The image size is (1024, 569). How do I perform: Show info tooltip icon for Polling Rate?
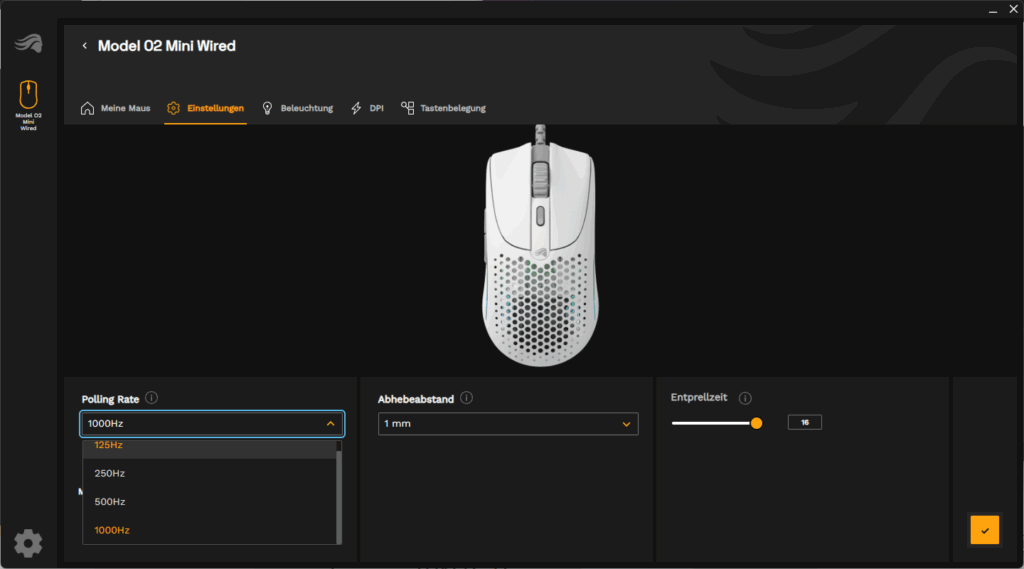pyautogui.click(x=151, y=398)
